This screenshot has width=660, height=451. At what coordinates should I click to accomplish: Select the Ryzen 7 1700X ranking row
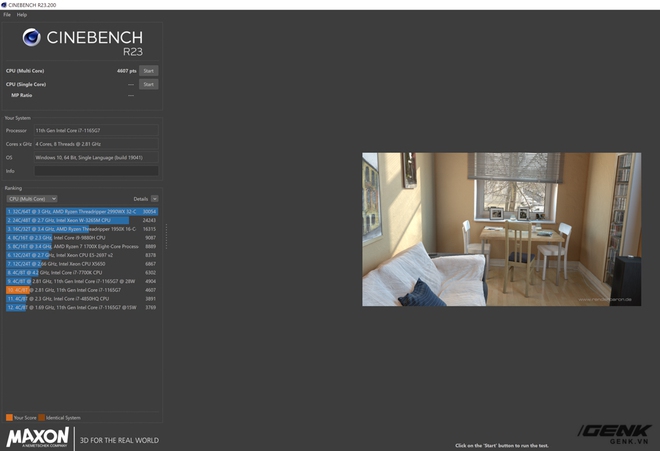[82, 246]
